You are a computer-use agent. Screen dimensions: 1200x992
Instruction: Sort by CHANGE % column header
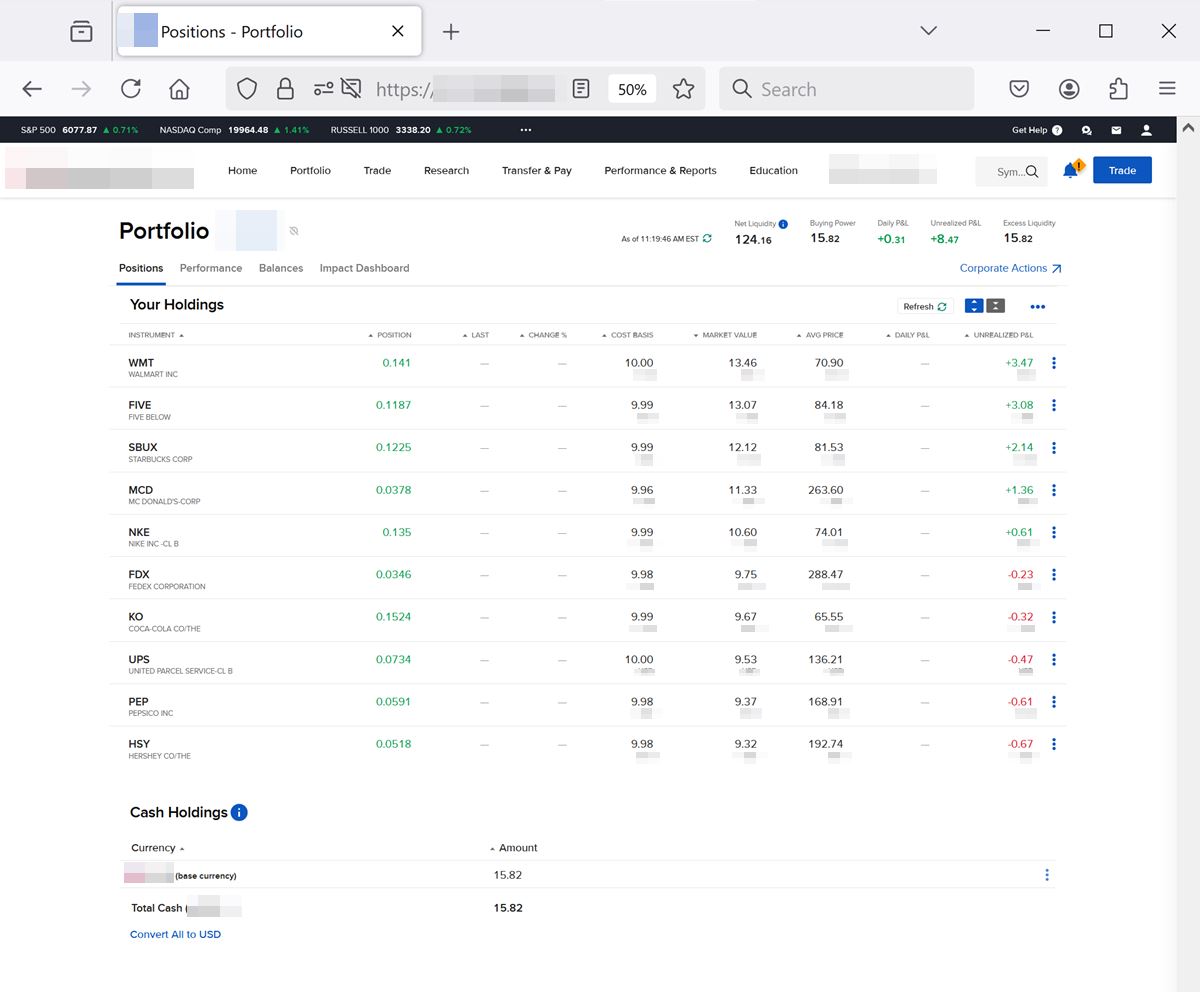pos(543,335)
